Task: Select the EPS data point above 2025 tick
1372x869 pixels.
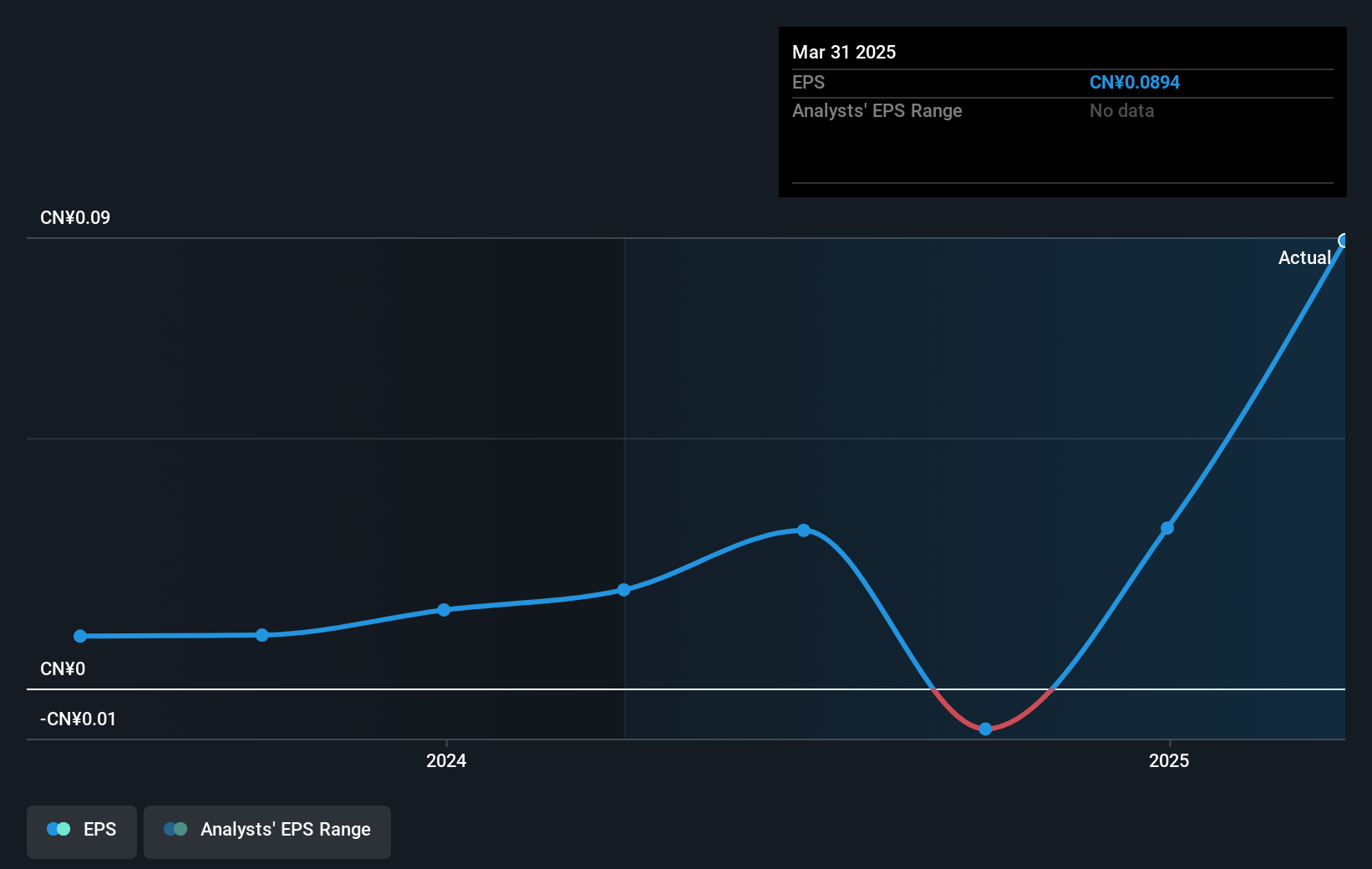Action: click(x=1167, y=528)
